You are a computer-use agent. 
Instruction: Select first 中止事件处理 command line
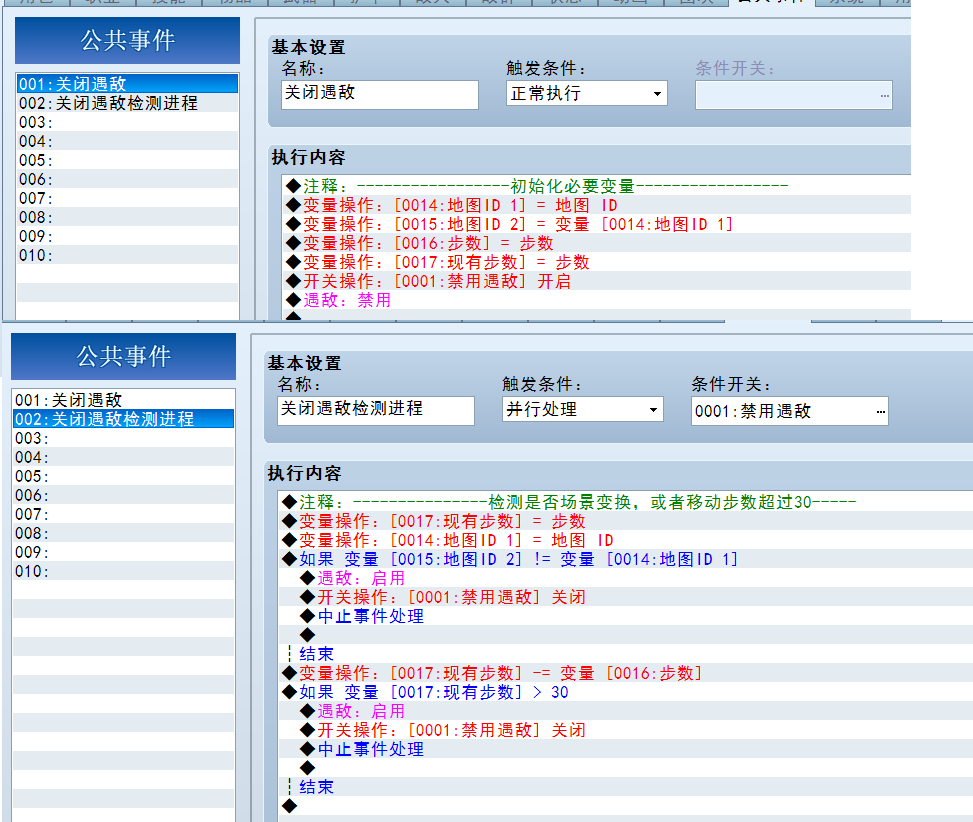coord(626,616)
